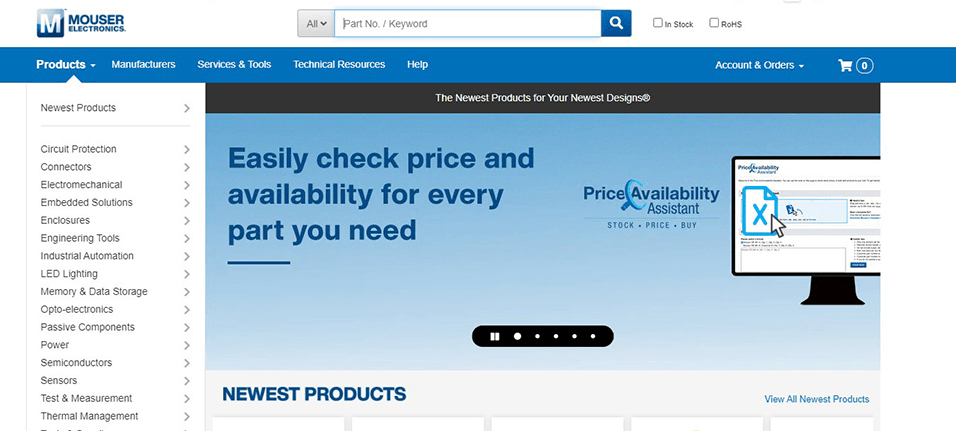Expand Power category chevron
Viewport: 956px width, 431px height.
click(187, 345)
